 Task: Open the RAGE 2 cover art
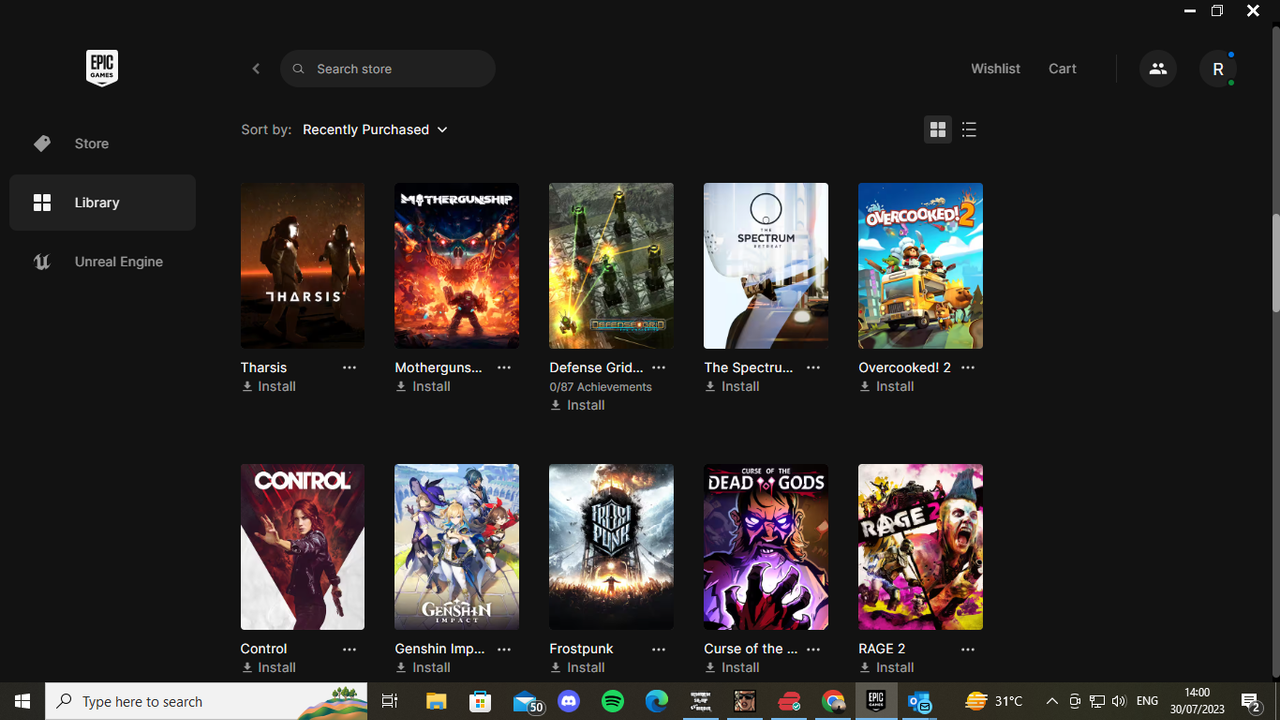coord(921,547)
